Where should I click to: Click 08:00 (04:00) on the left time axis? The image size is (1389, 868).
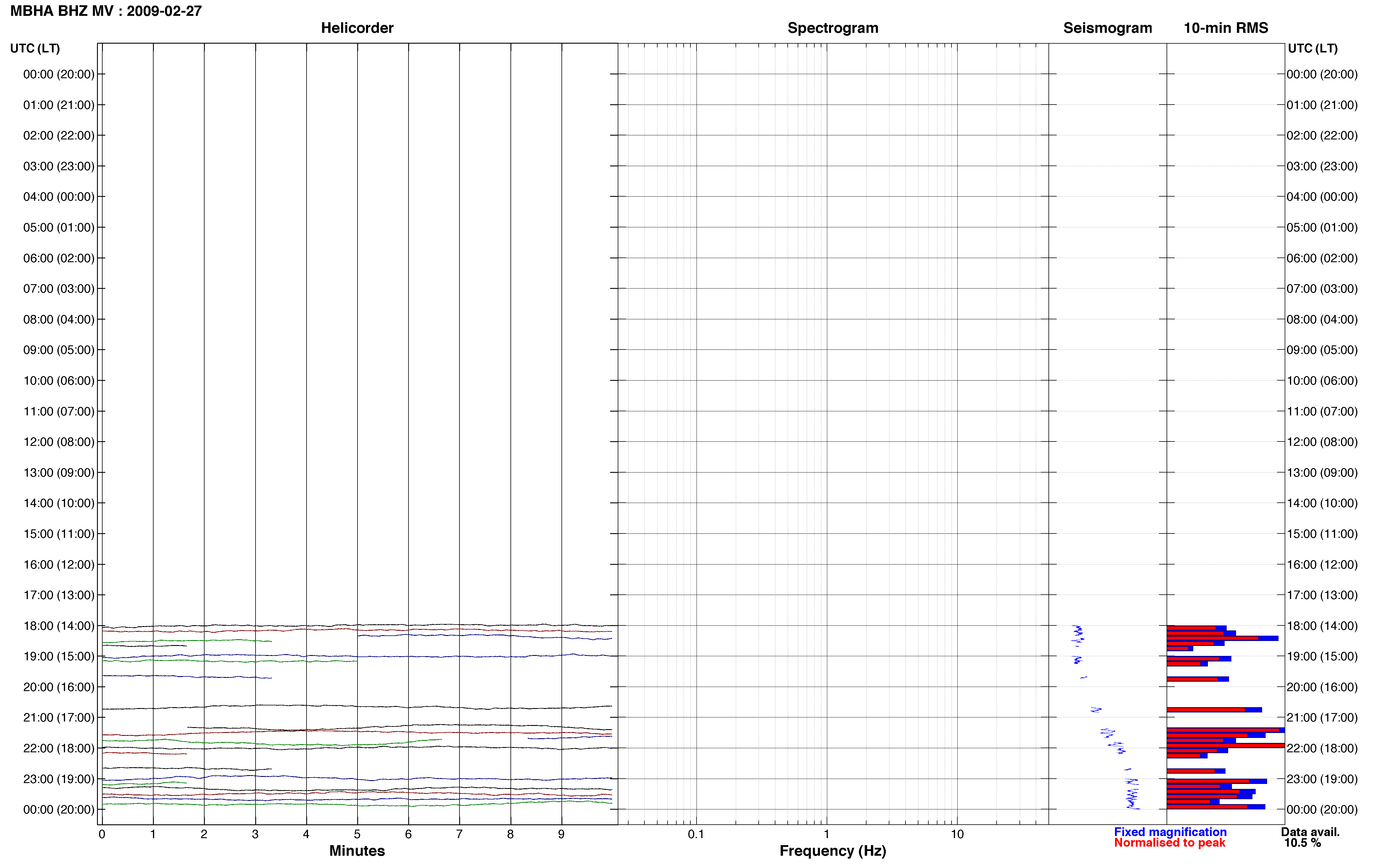tap(59, 319)
